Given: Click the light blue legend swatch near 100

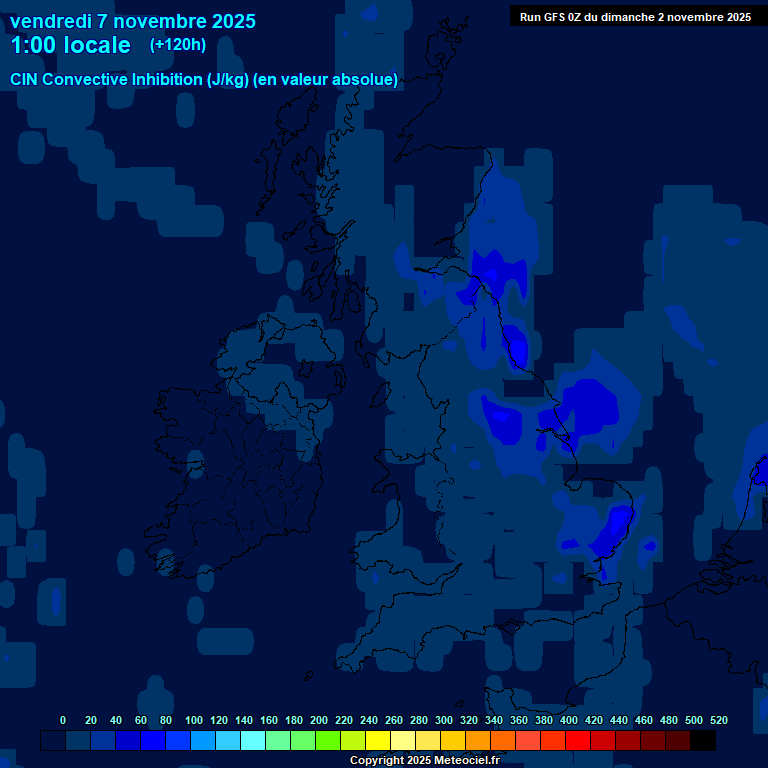Looking at the screenshot, I should point(203,741).
